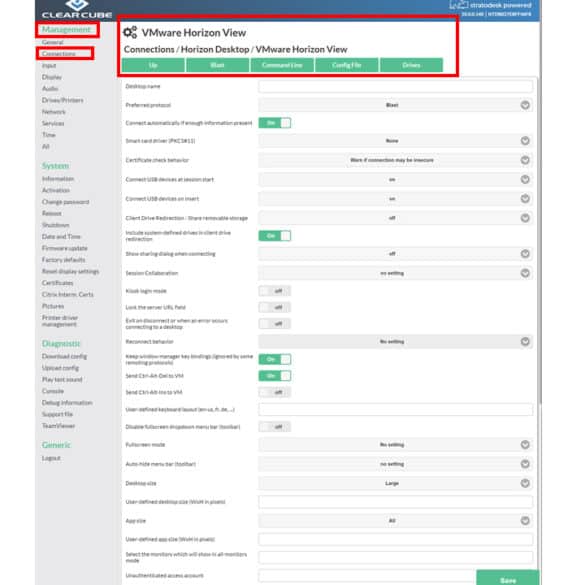Open Firmware update under System
Screen dimensions: 585x585
pos(65,248)
